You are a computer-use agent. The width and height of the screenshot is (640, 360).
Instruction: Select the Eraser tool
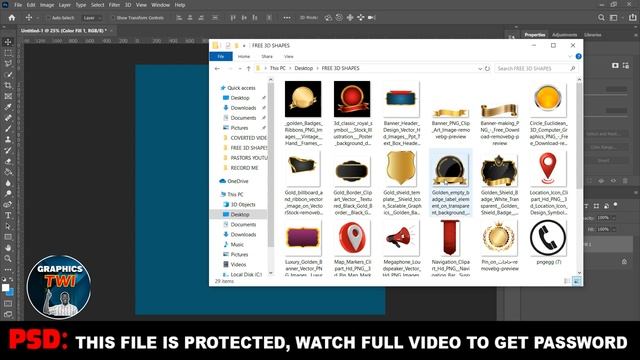(x=8, y=161)
